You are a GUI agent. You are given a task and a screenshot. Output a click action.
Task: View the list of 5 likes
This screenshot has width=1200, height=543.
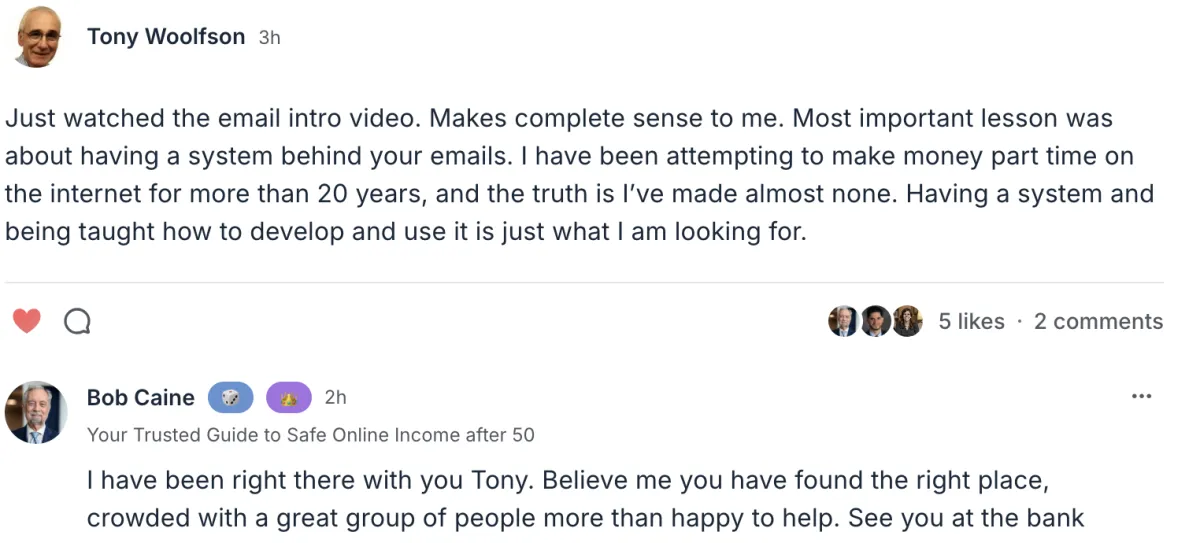click(x=970, y=322)
